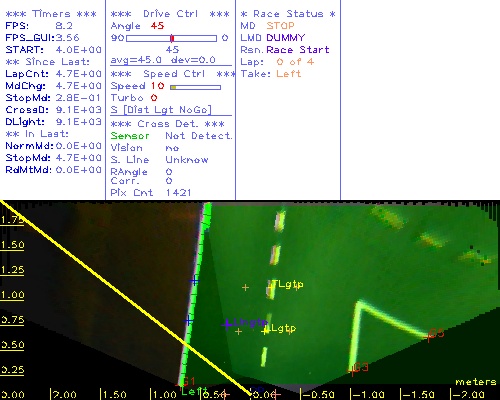The width and height of the screenshot is (500, 400).
Task: Click the Speed progress bar
Action: point(195,87)
